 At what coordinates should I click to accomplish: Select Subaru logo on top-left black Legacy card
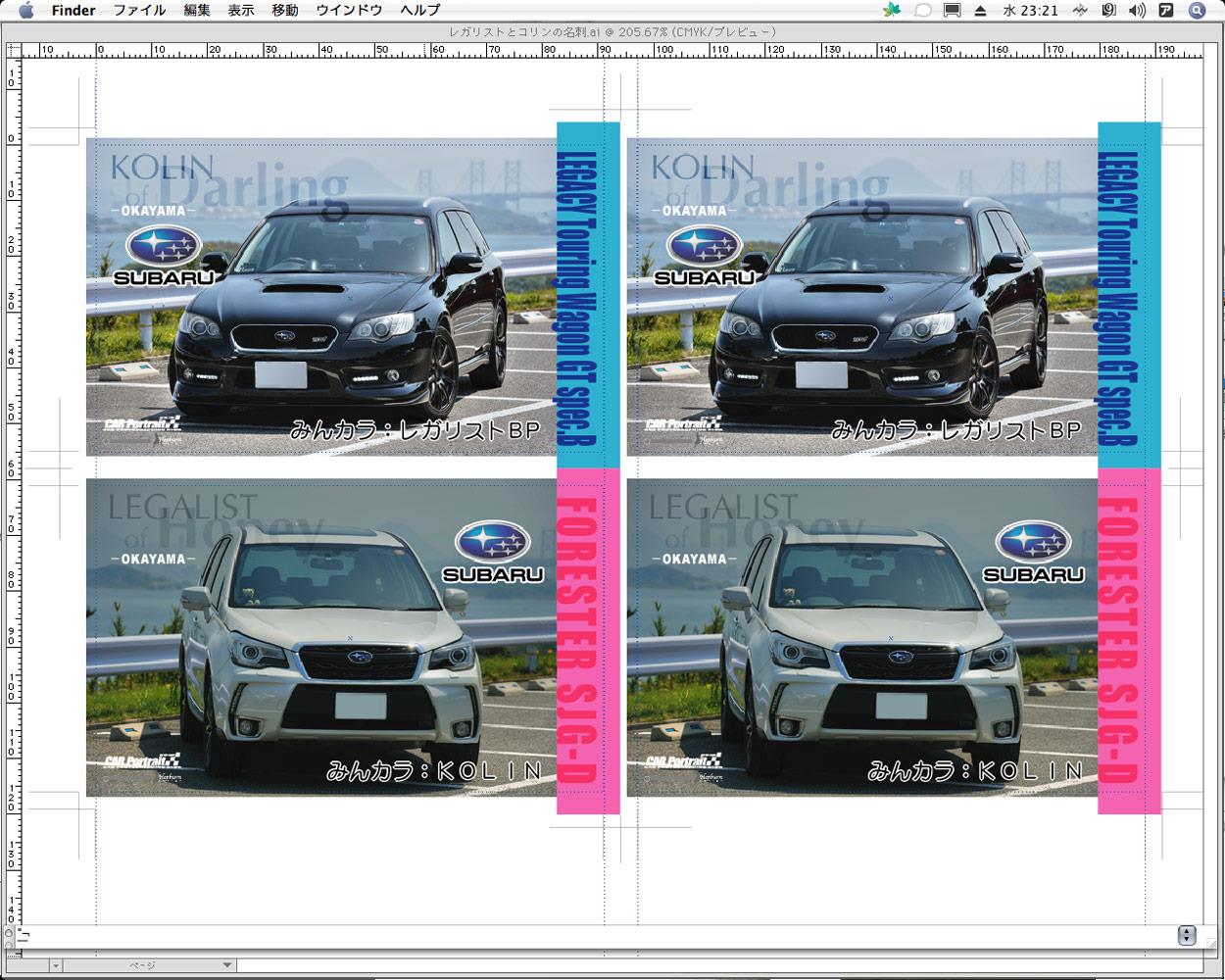tap(164, 255)
